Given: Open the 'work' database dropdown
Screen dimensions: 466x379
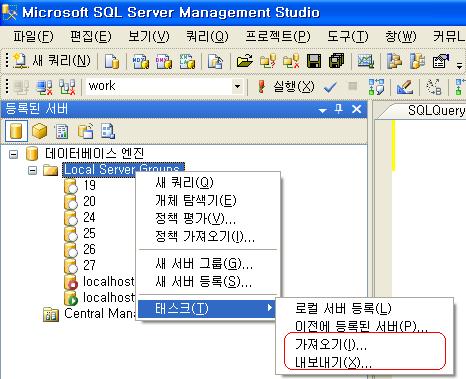Looking at the screenshot, I should tap(237, 87).
